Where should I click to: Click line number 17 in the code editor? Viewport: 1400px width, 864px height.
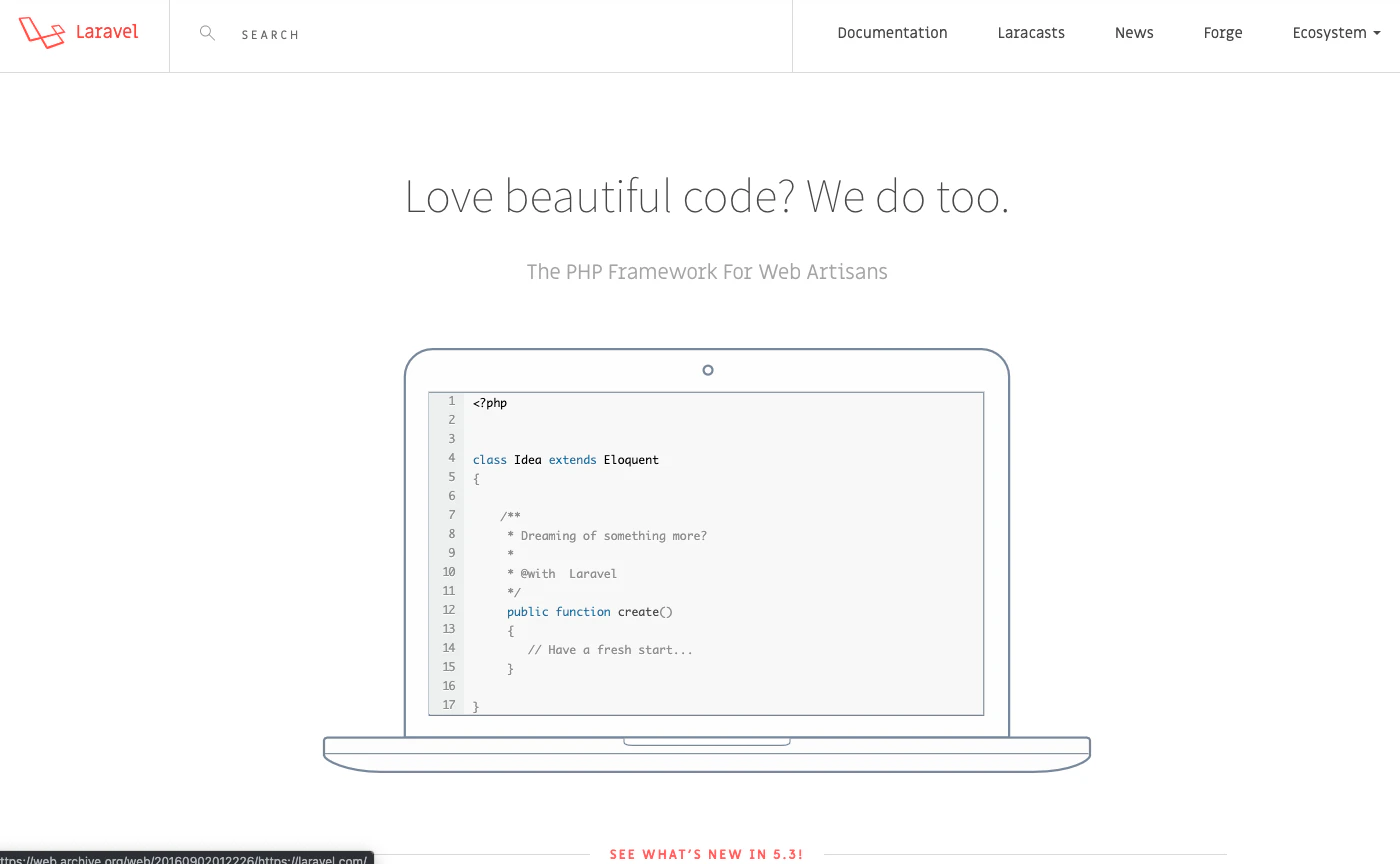point(449,705)
